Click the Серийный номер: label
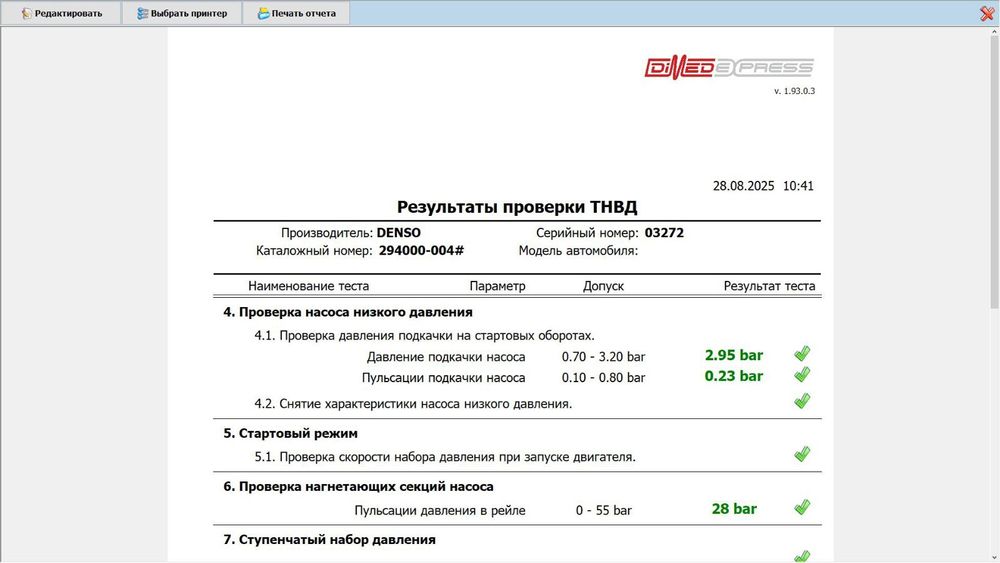The height and width of the screenshot is (563, 1000). [x=587, y=233]
